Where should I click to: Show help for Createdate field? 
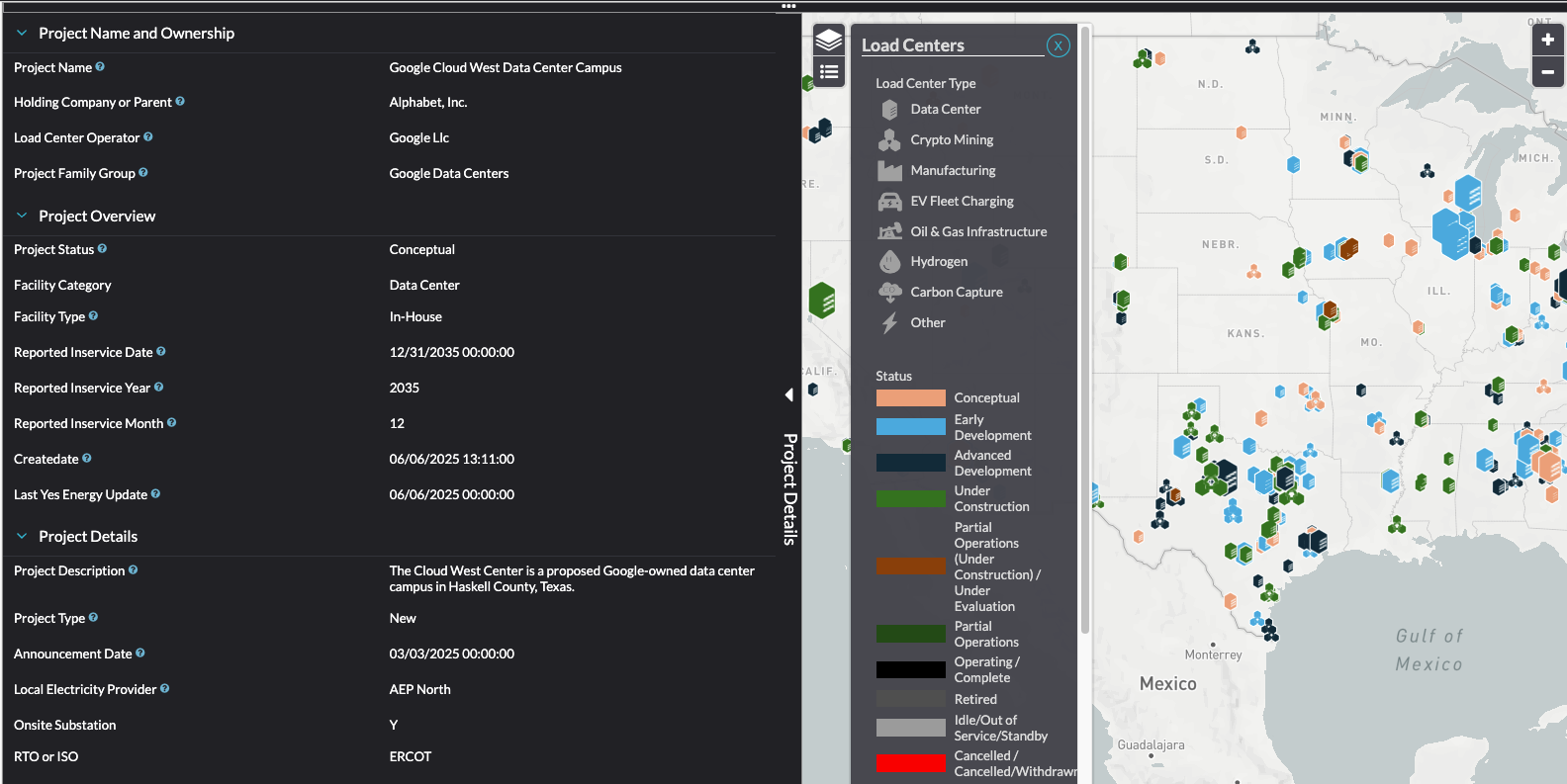[87, 459]
